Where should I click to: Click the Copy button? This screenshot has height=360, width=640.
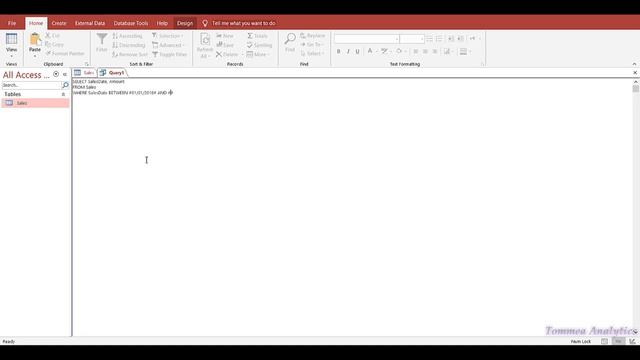coord(54,44)
